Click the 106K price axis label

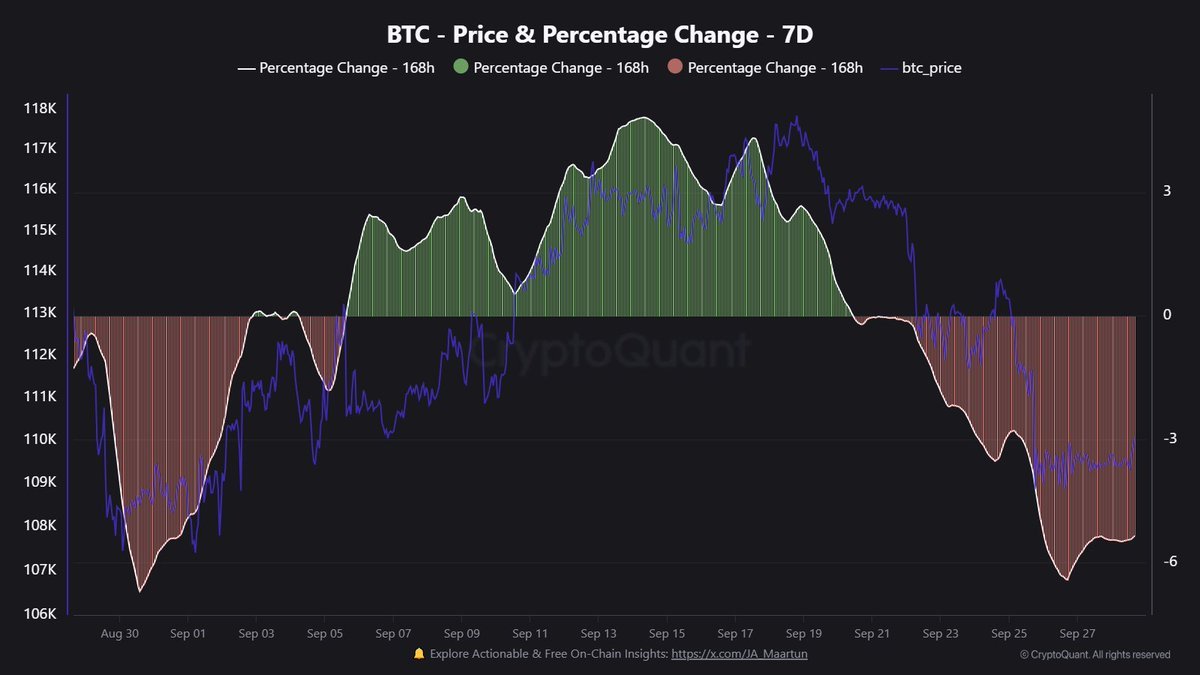tap(39, 613)
